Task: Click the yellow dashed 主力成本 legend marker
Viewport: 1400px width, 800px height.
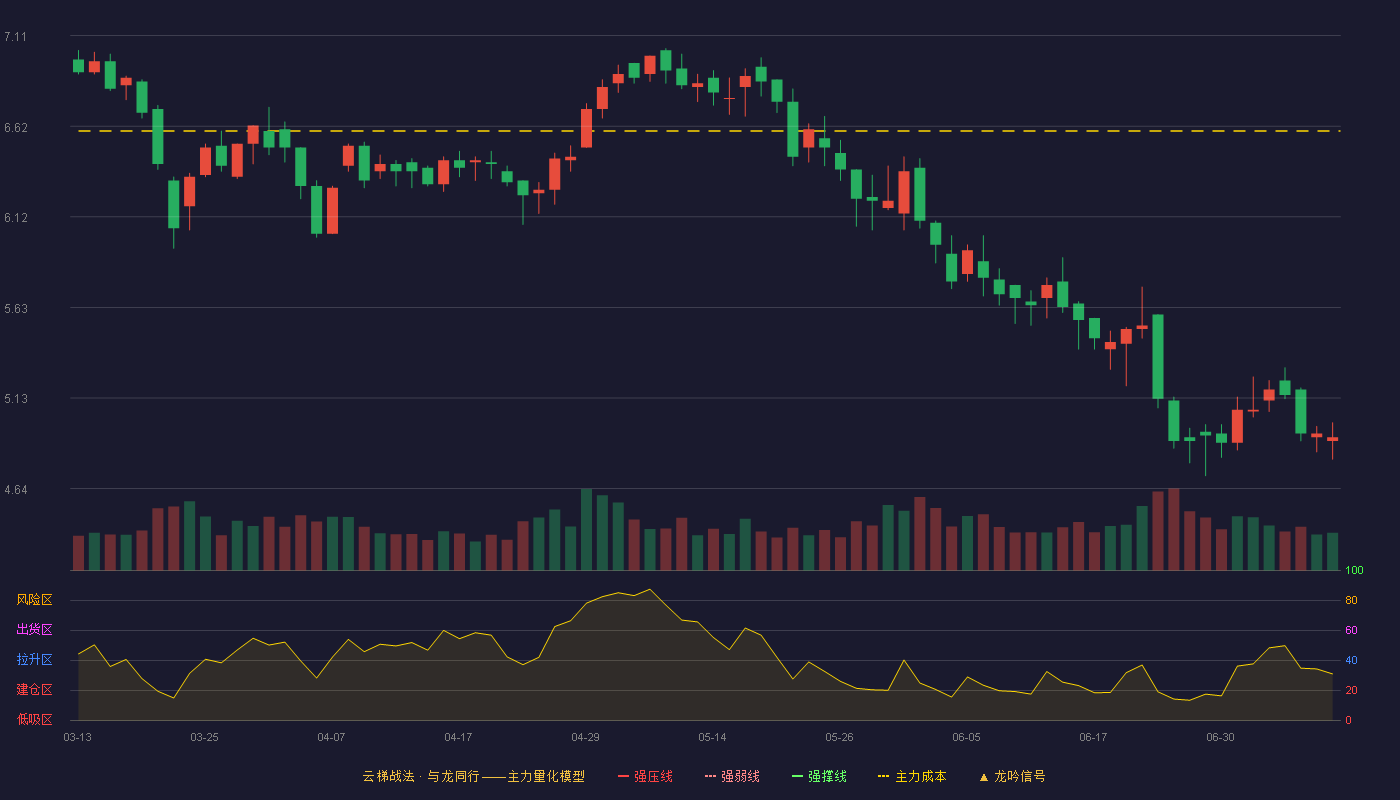Action: coord(884,776)
